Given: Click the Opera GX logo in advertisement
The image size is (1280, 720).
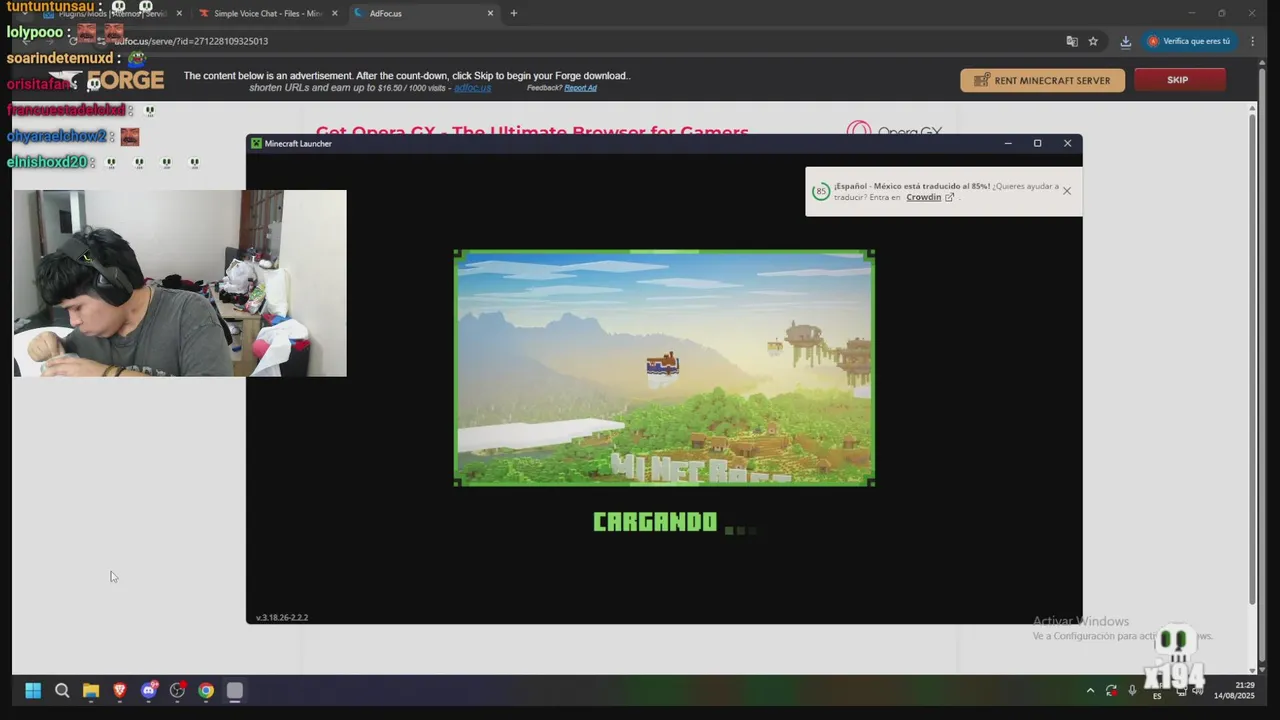Looking at the screenshot, I should click(894, 130).
